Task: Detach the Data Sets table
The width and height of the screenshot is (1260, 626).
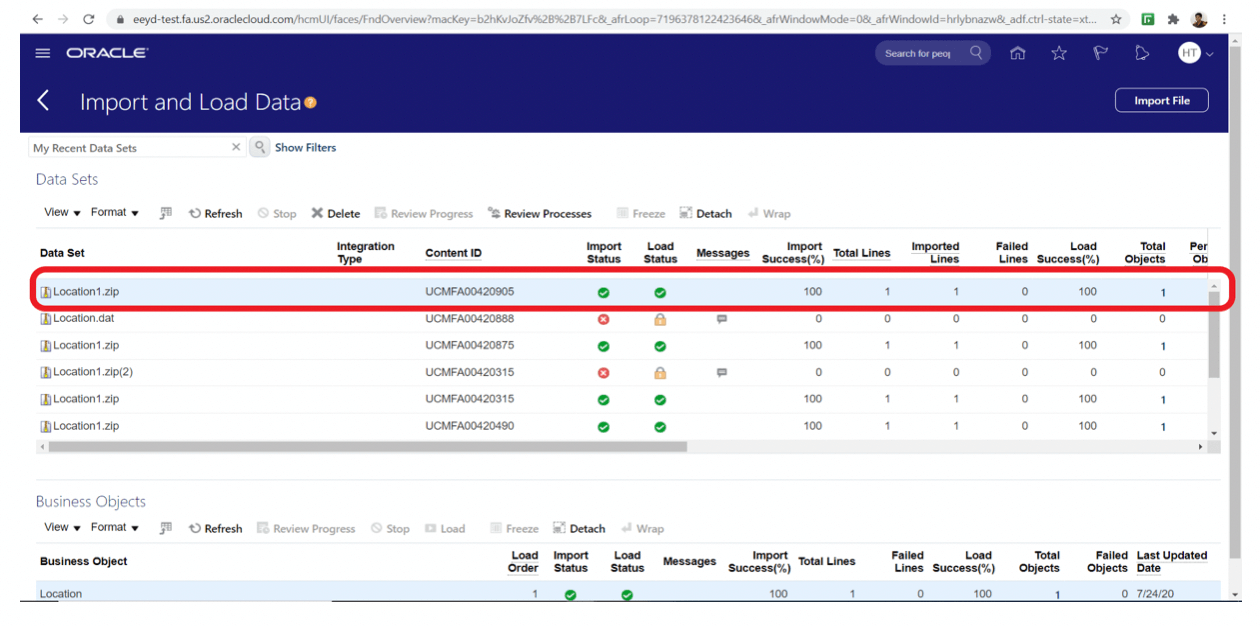Action: [706, 213]
